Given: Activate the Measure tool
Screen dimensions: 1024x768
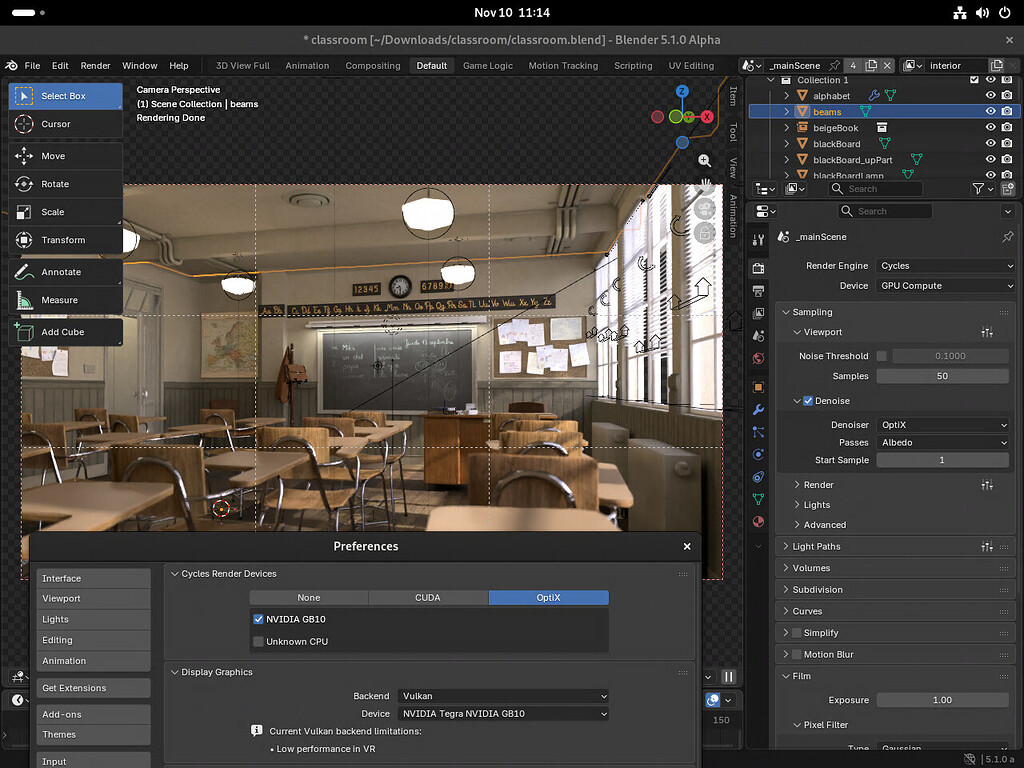Looking at the screenshot, I should (66, 300).
